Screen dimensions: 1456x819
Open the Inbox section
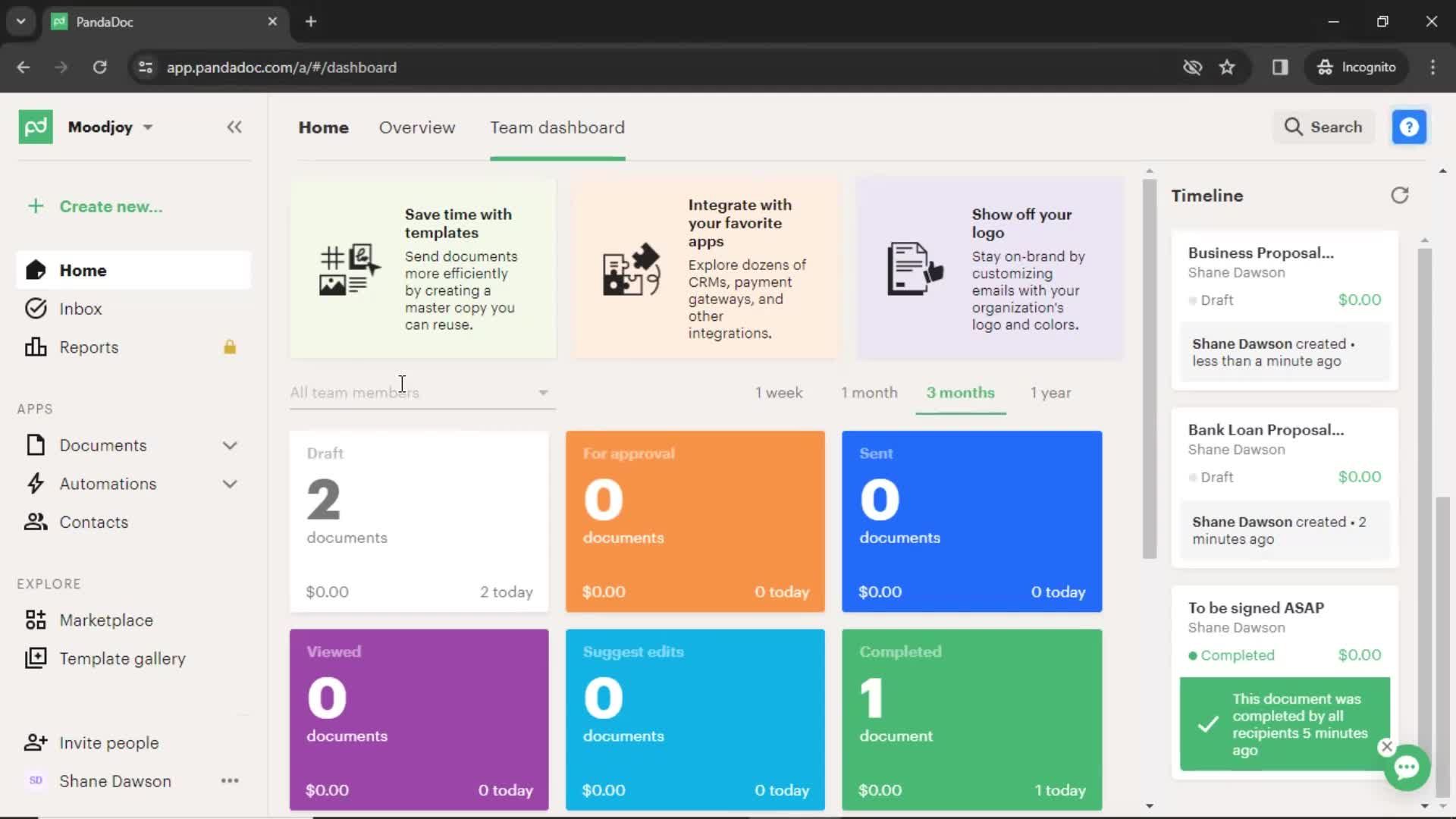pos(81,309)
